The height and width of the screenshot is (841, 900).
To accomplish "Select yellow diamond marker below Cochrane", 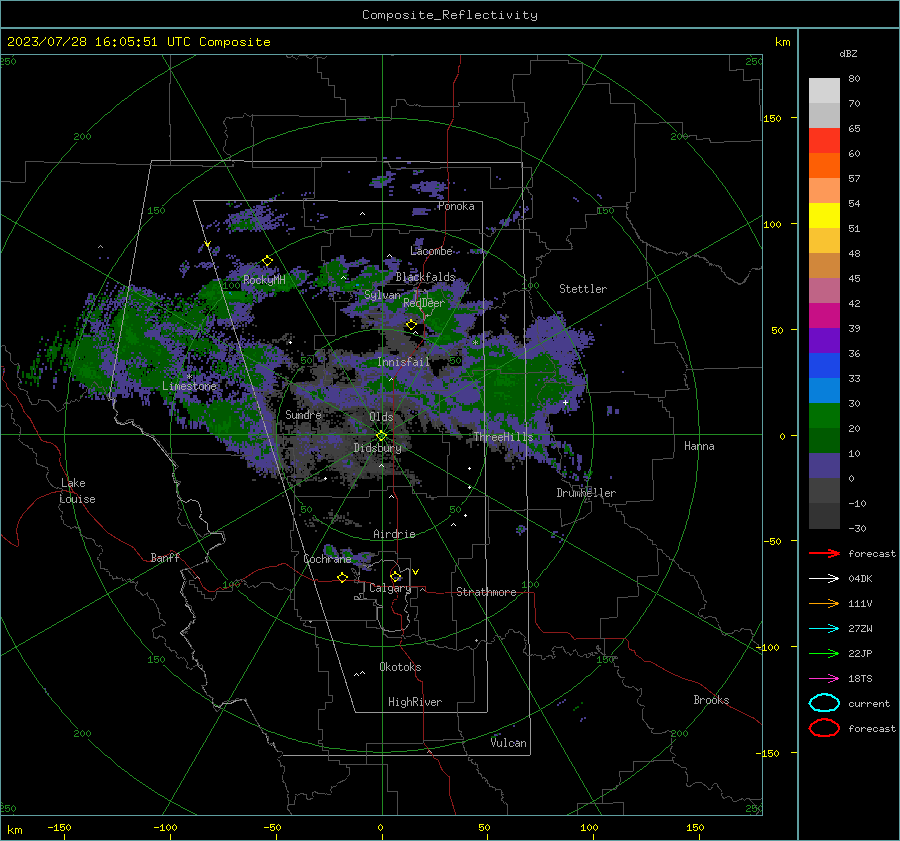I will (x=342, y=577).
